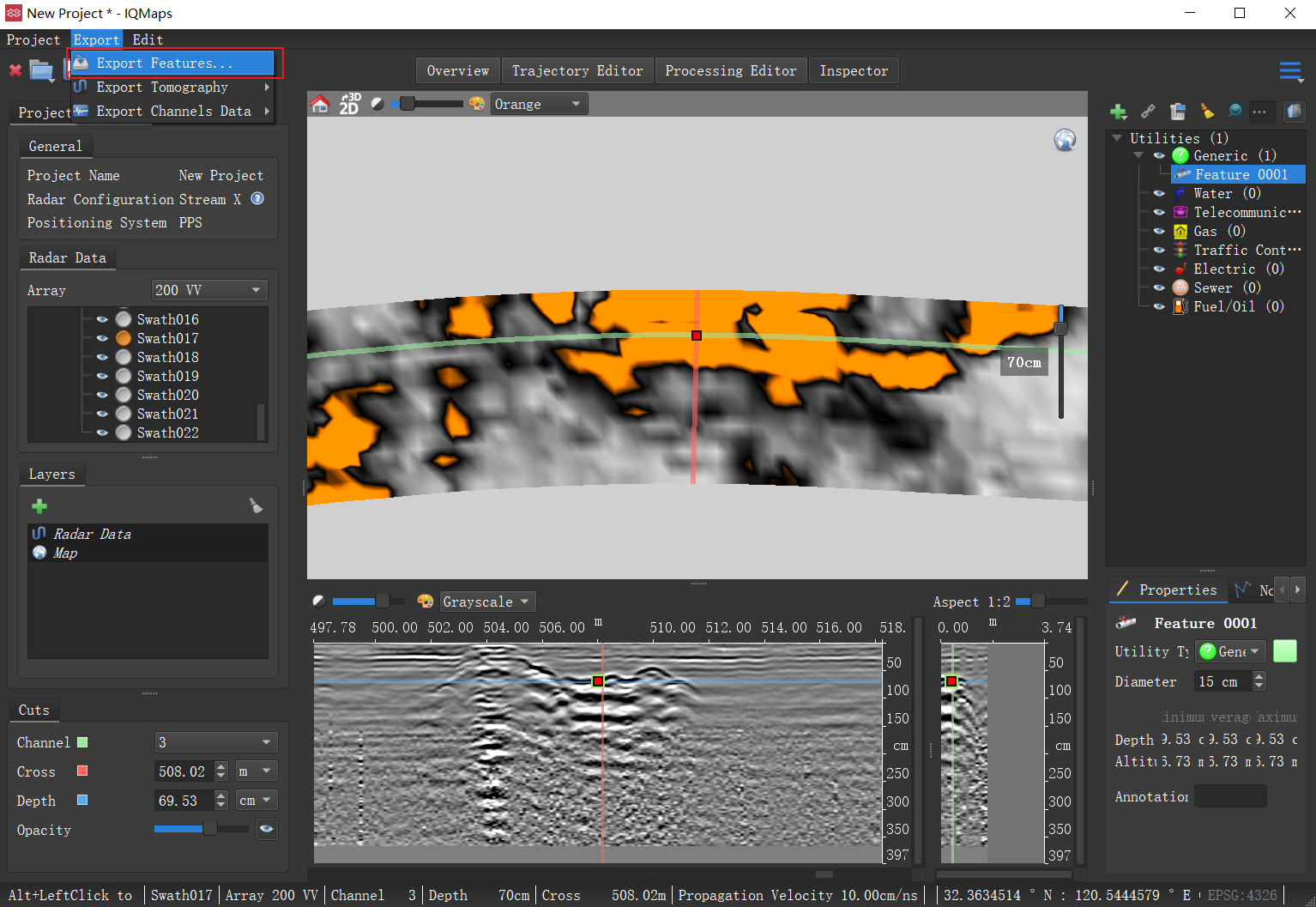1316x907 pixels.
Task: Click the green plus add layer icon
Action: click(39, 506)
